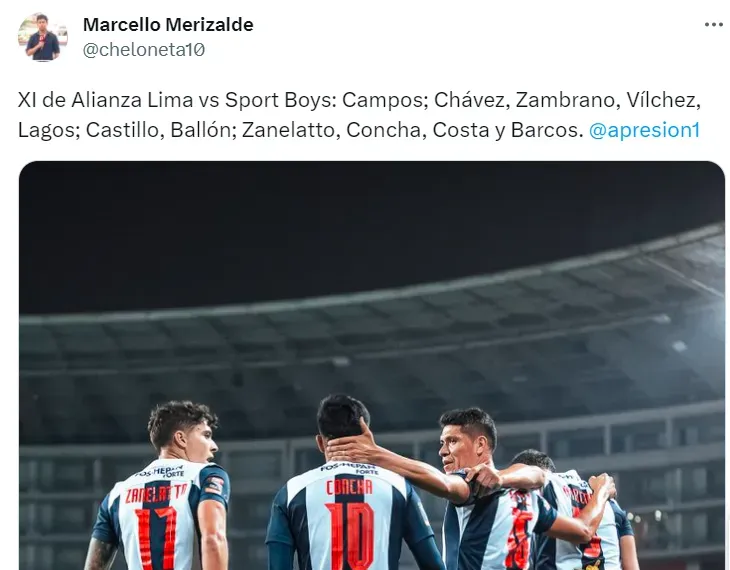This screenshot has width=730, height=570.
Task: Click the words Alianza Lima in the tweet
Action: tap(132, 100)
